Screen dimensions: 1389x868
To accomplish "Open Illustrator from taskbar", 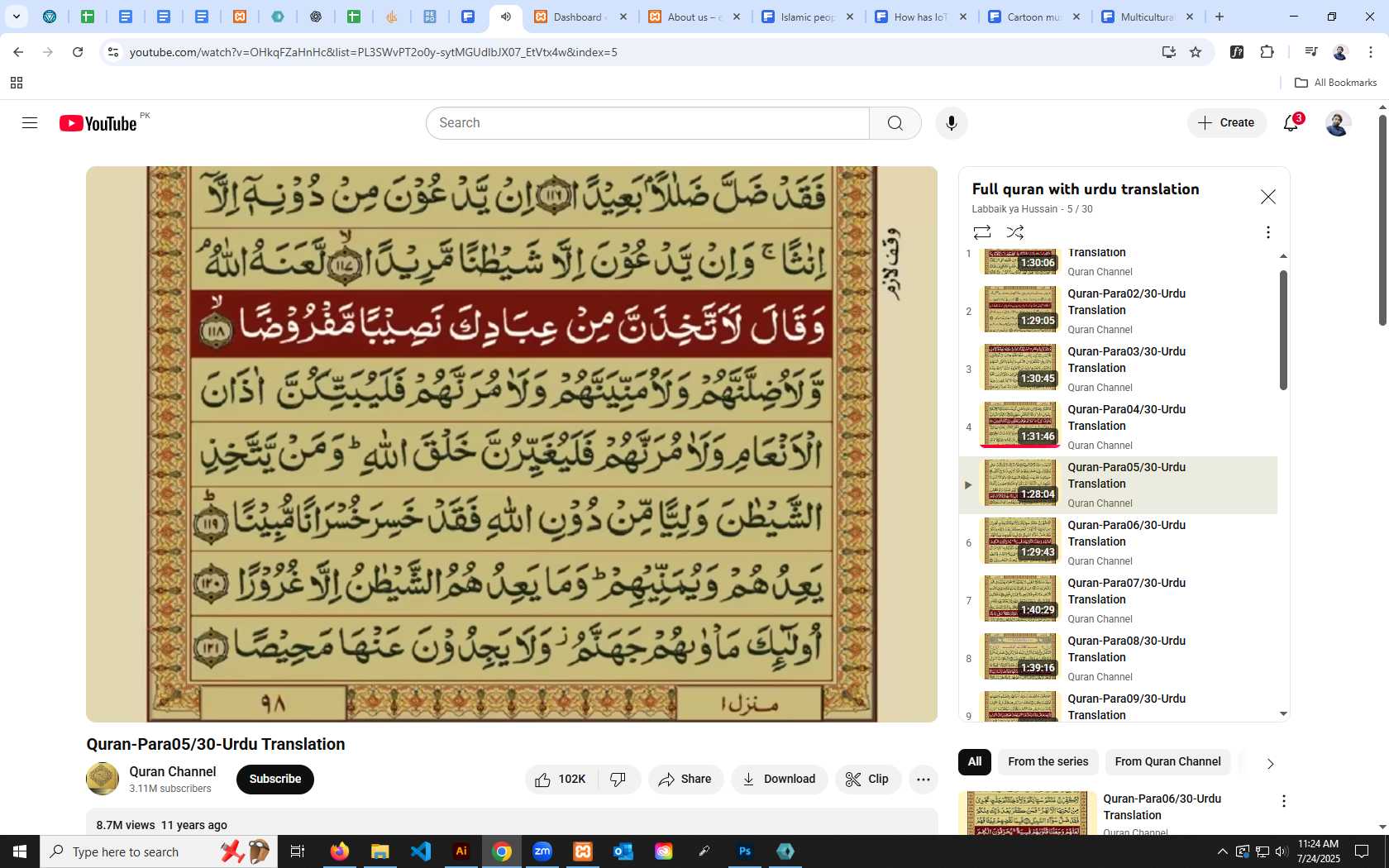I will [461, 851].
